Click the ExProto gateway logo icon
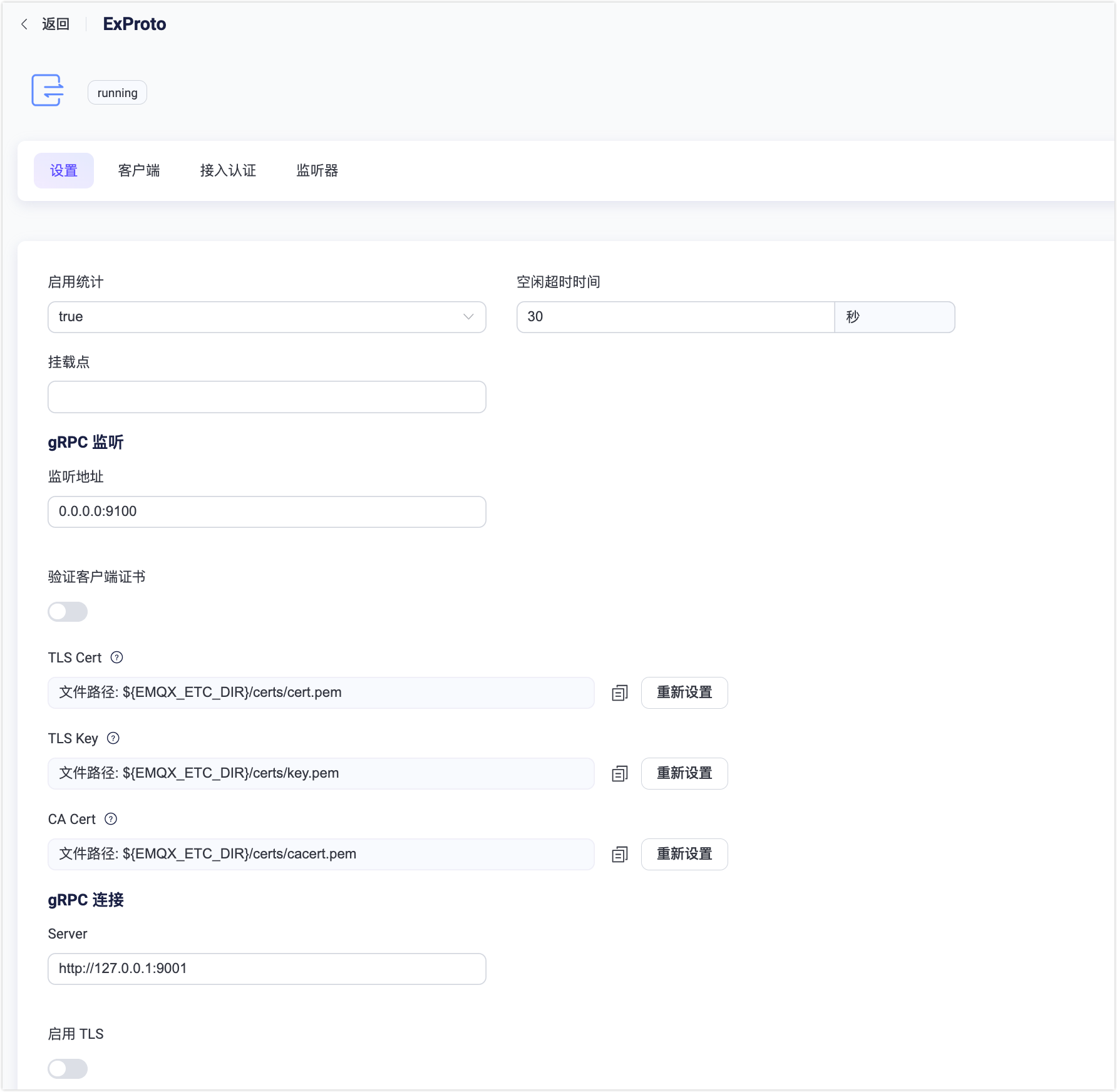Image resolution: width=1117 pixels, height=1092 pixels. tap(48, 91)
